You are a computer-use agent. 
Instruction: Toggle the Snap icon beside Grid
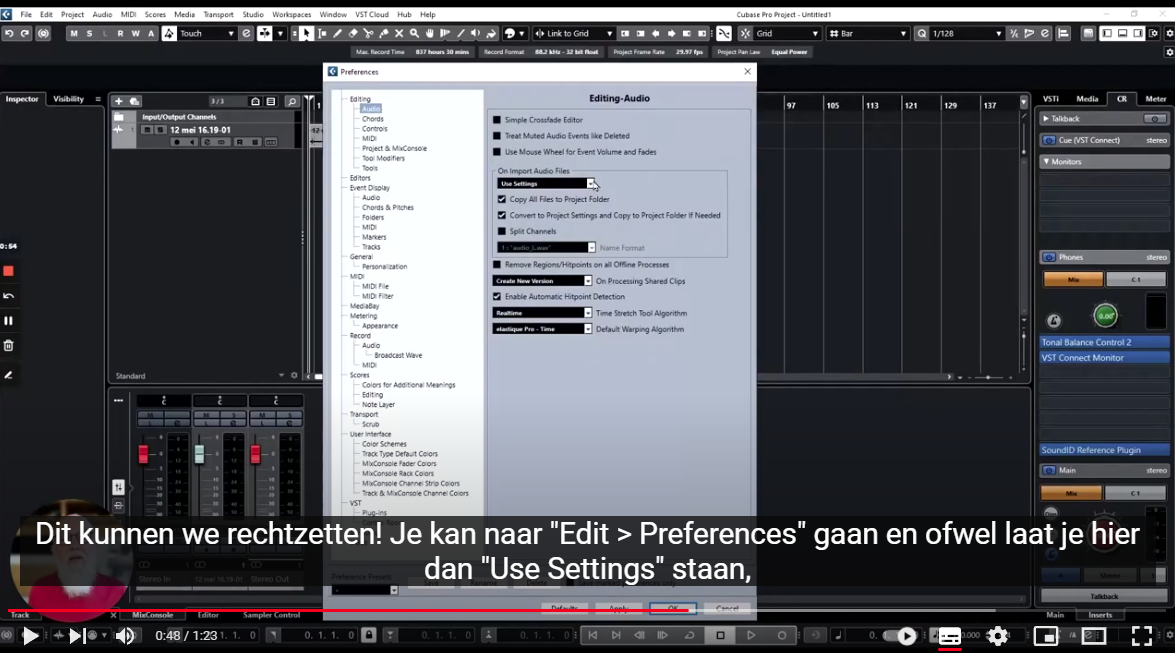(745, 33)
